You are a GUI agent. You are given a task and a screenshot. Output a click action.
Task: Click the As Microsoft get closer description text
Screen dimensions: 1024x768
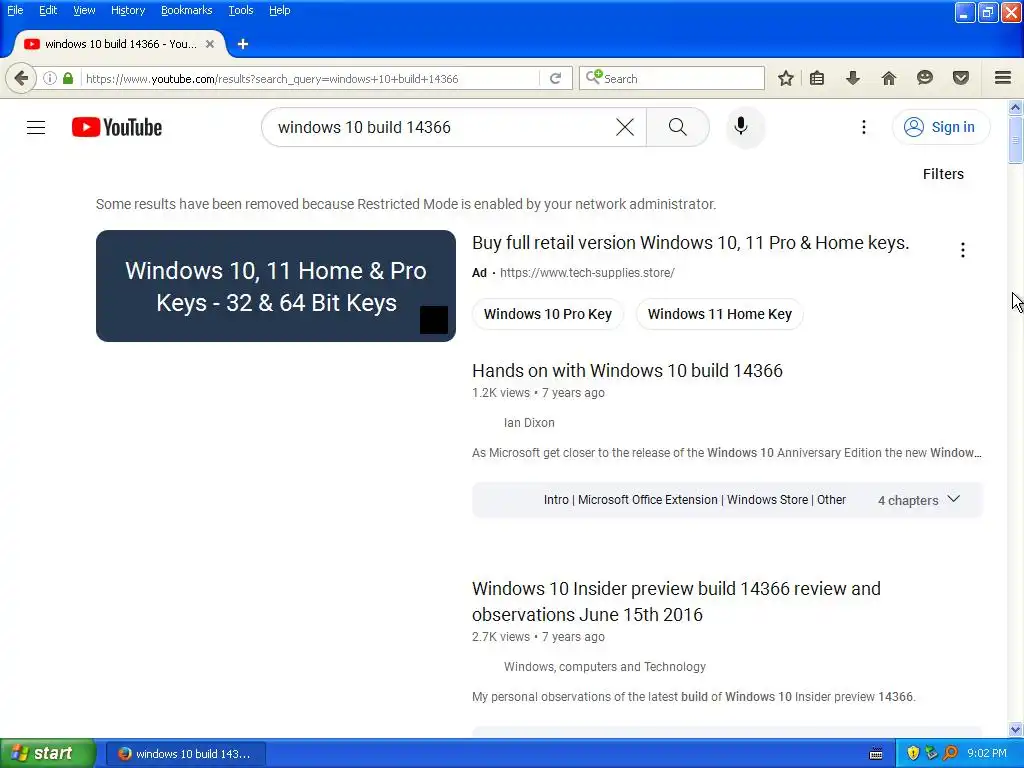point(726,453)
